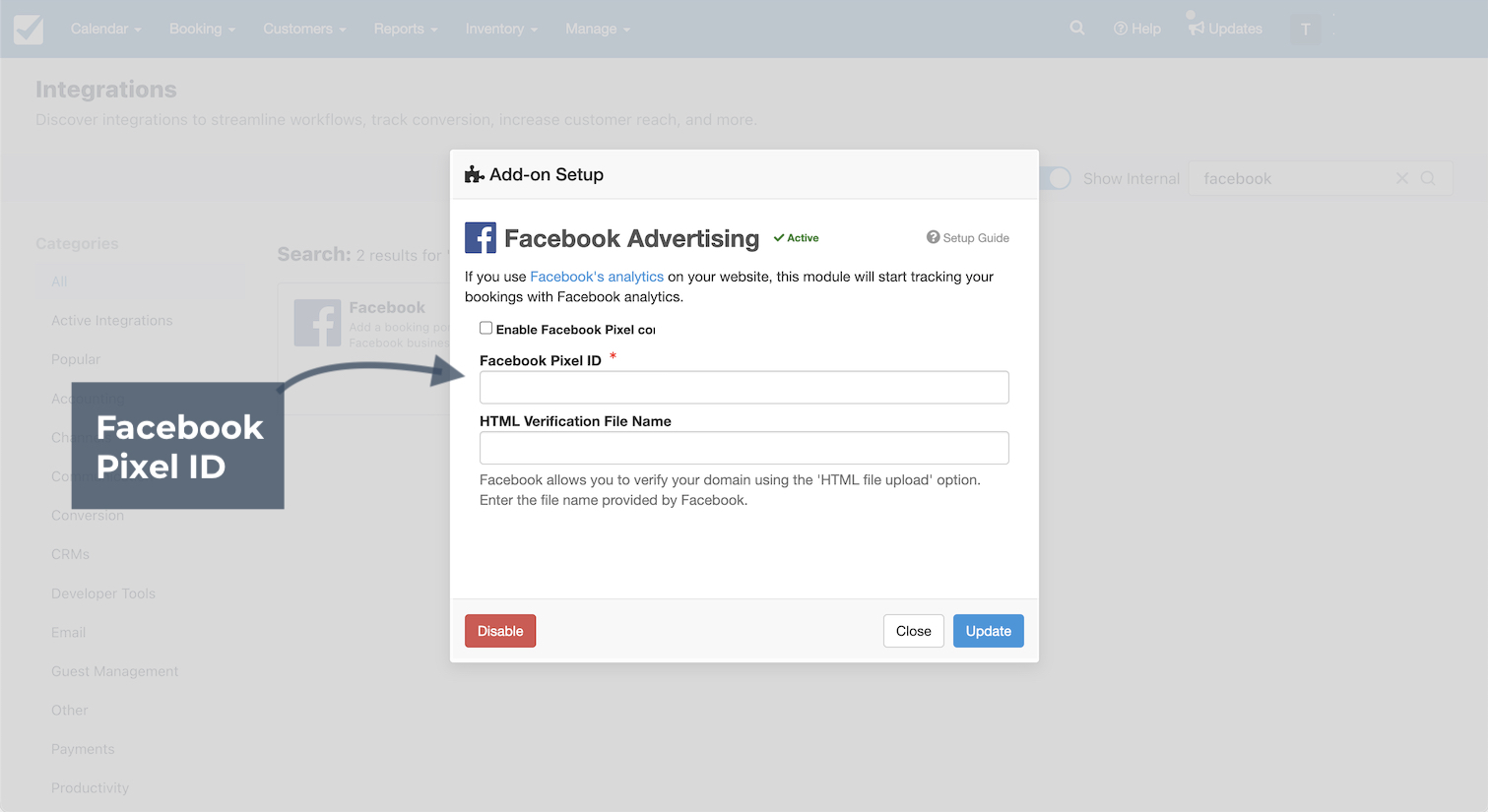The width and height of the screenshot is (1488, 812).
Task: Open the search magnifier in the top navigation
Action: [1077, 28]
